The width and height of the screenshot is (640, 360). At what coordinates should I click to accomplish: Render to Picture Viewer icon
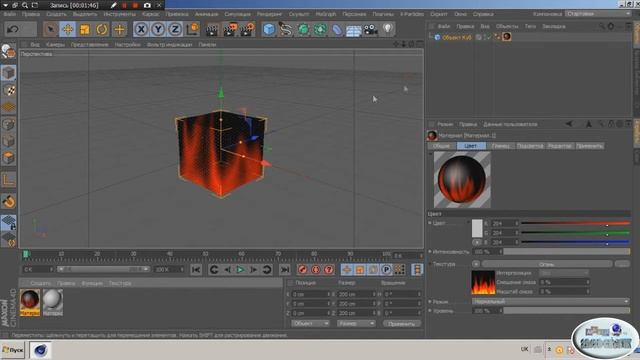[x=230, y=29]
